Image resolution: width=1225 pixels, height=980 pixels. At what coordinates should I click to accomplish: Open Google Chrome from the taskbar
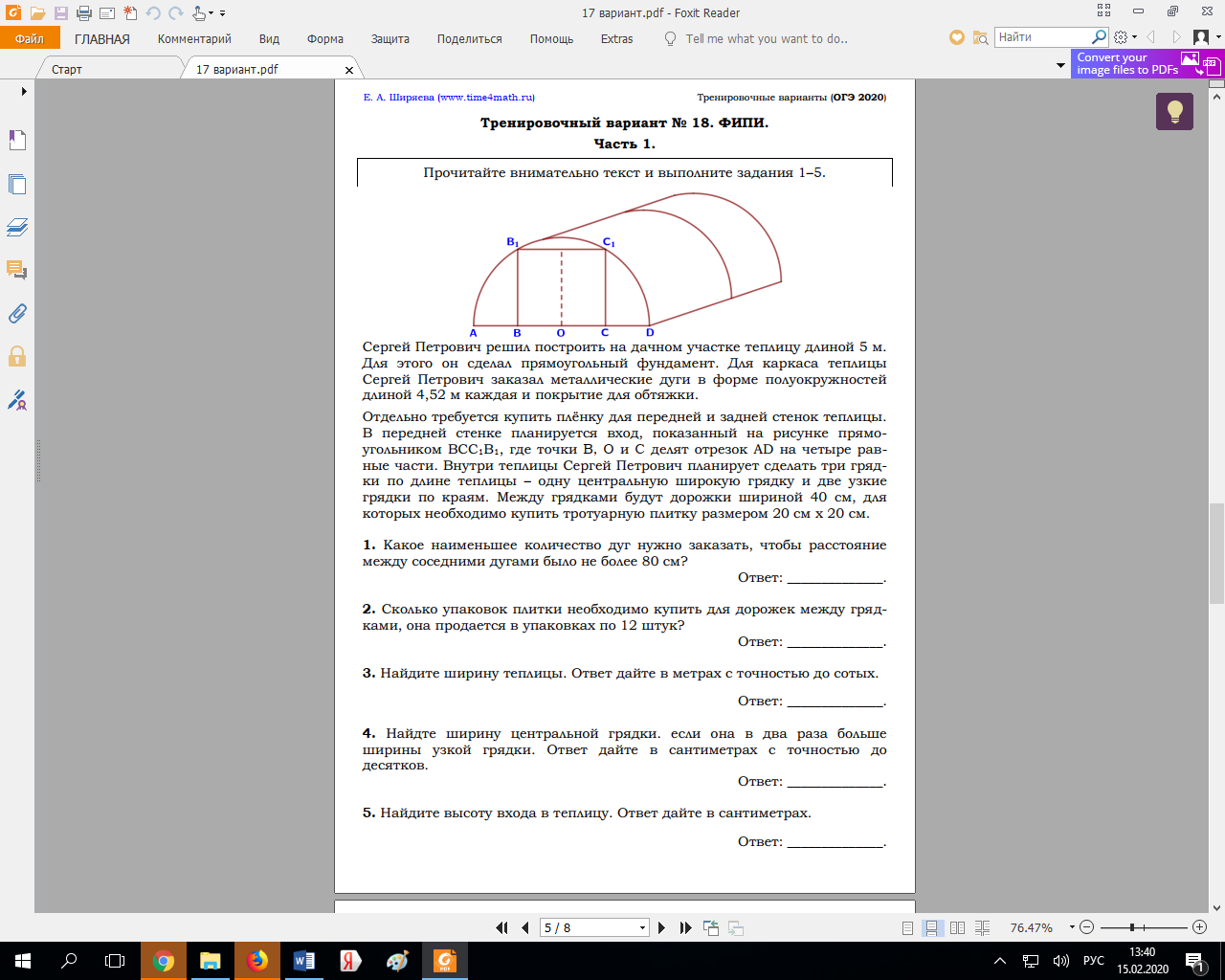point(164,961)
